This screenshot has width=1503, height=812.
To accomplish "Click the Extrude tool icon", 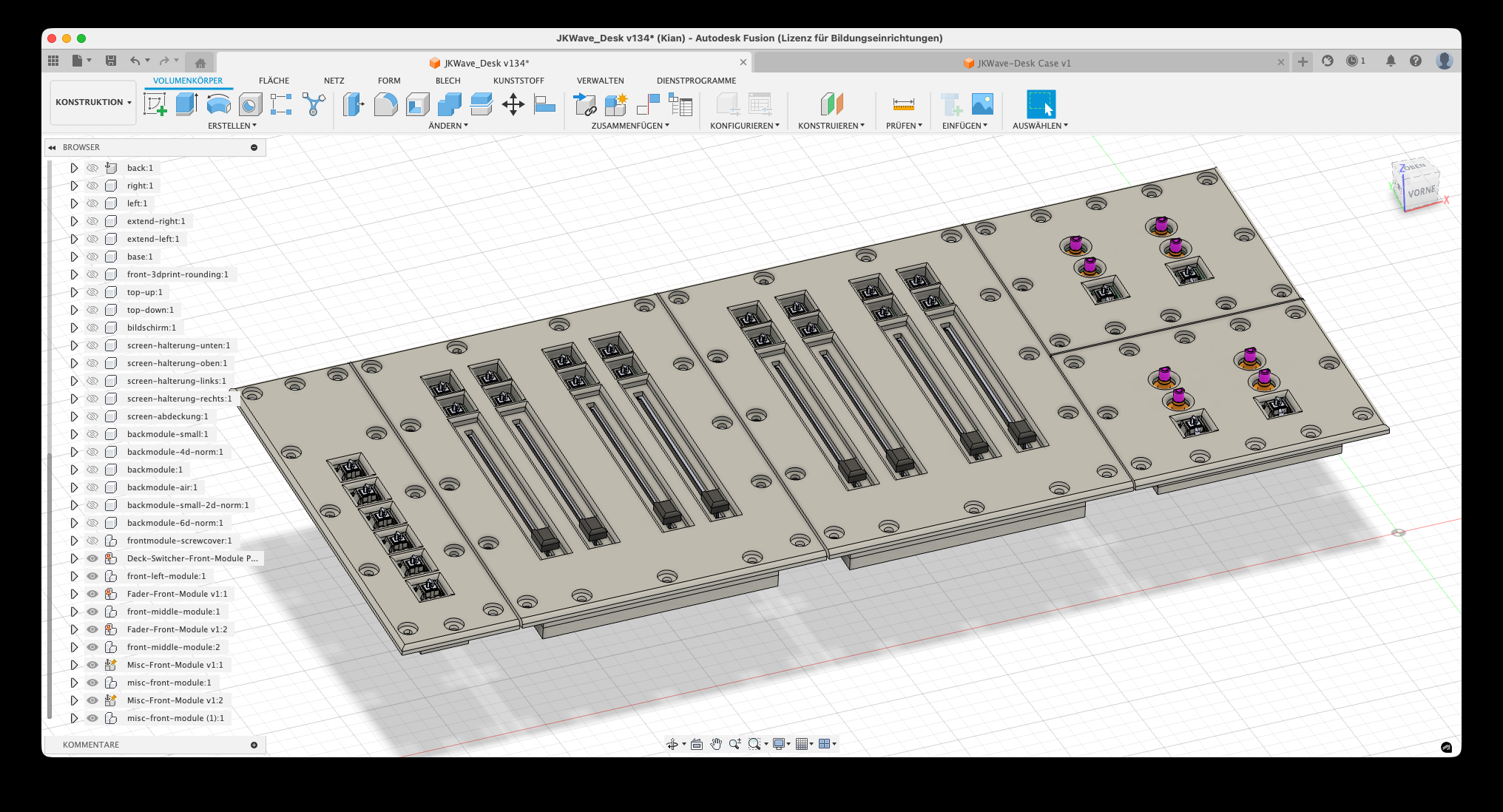I will click(x=186, y=104).
